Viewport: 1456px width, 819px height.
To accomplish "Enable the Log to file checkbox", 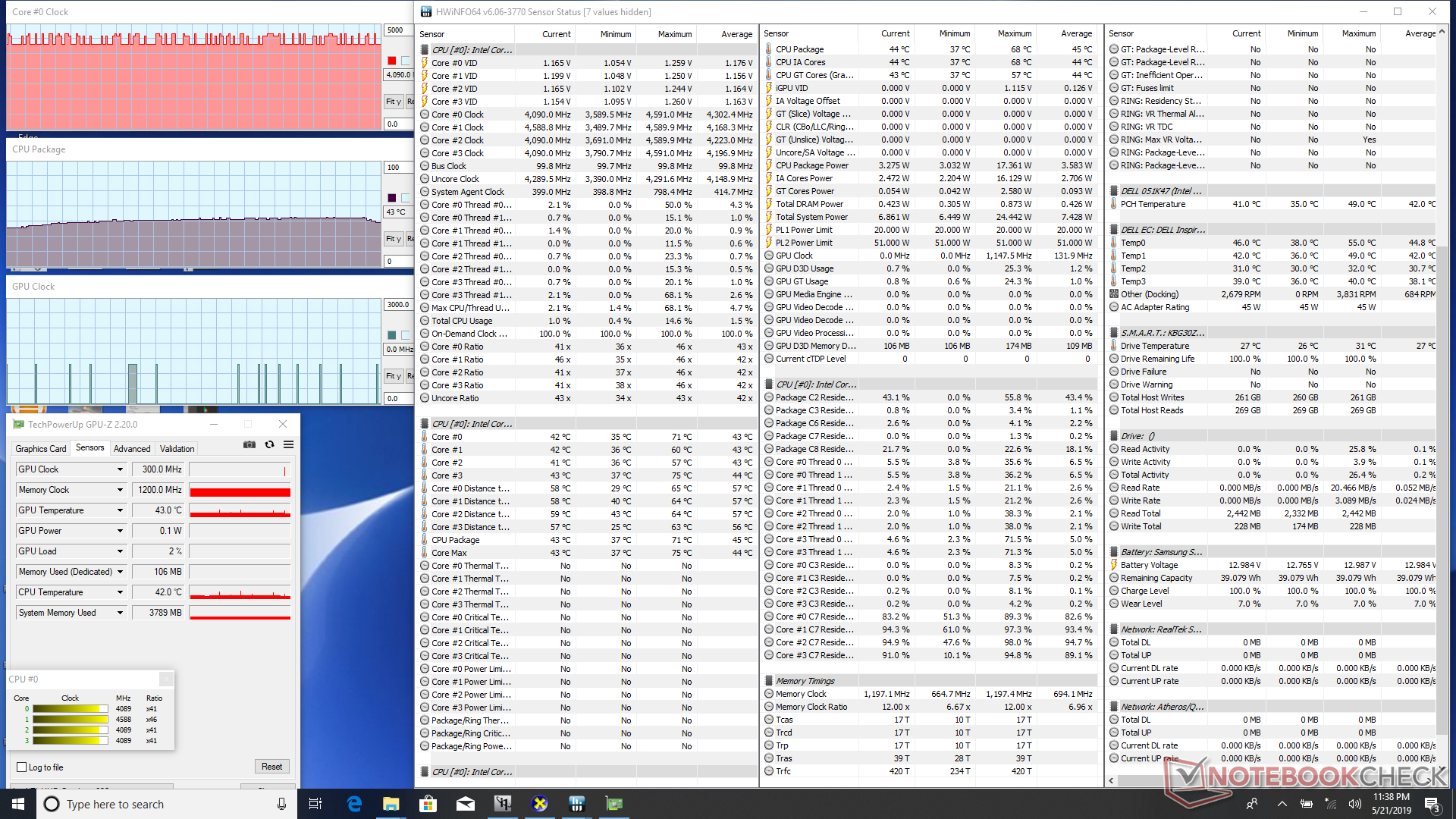I will [x=22, y=767].
